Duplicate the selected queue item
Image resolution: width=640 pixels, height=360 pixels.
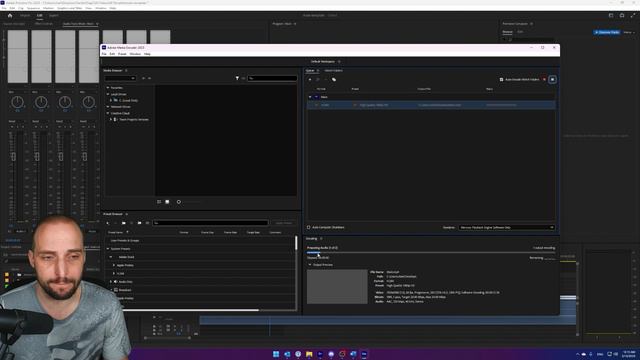click(x=334, y=80)
